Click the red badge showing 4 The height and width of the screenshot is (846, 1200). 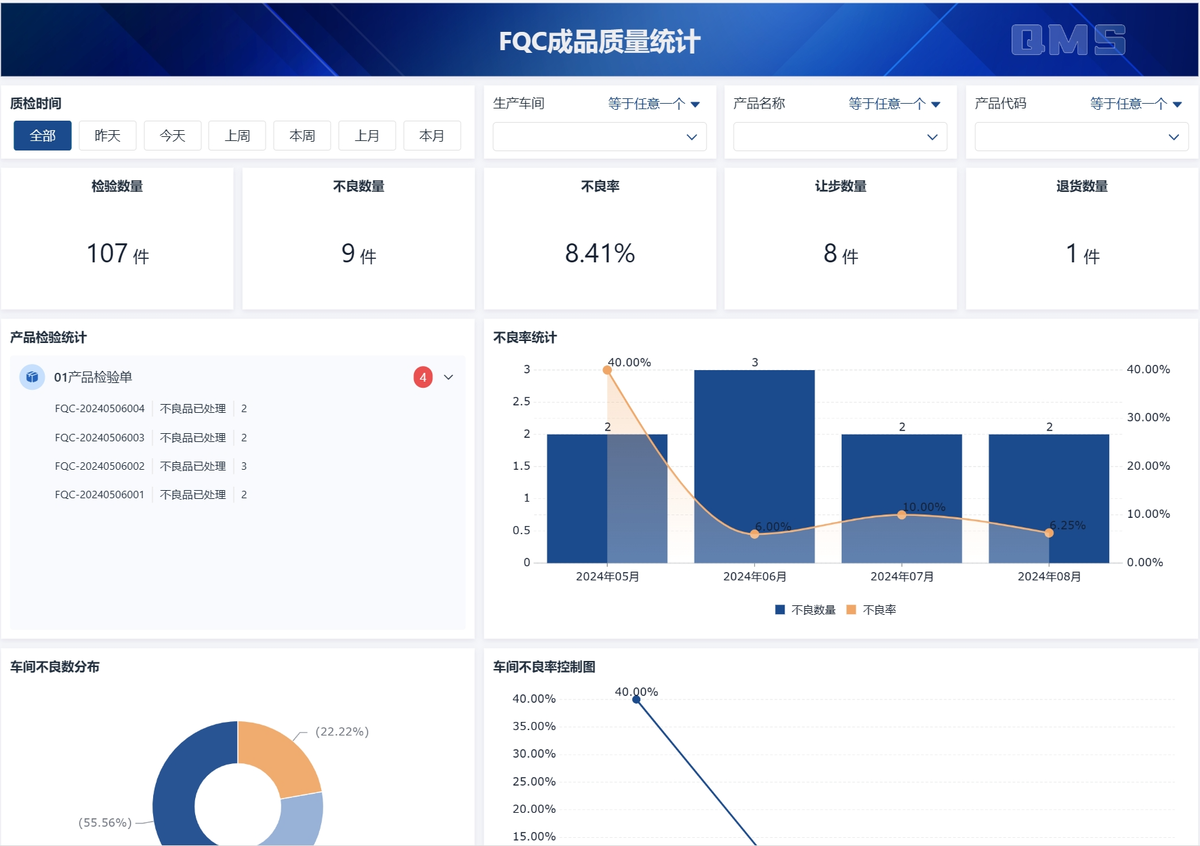pyautogui.click(x=423, y=377)
